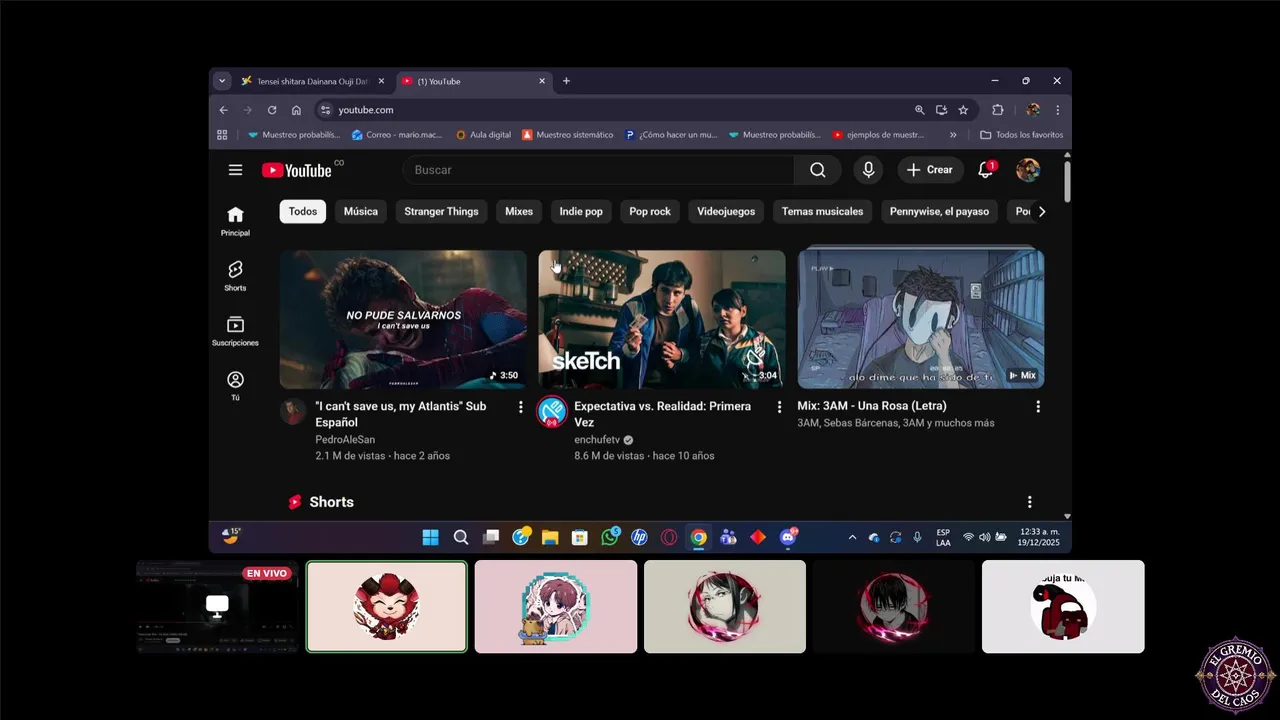
Task: Go to the browser home page
Action: [296, 110]
